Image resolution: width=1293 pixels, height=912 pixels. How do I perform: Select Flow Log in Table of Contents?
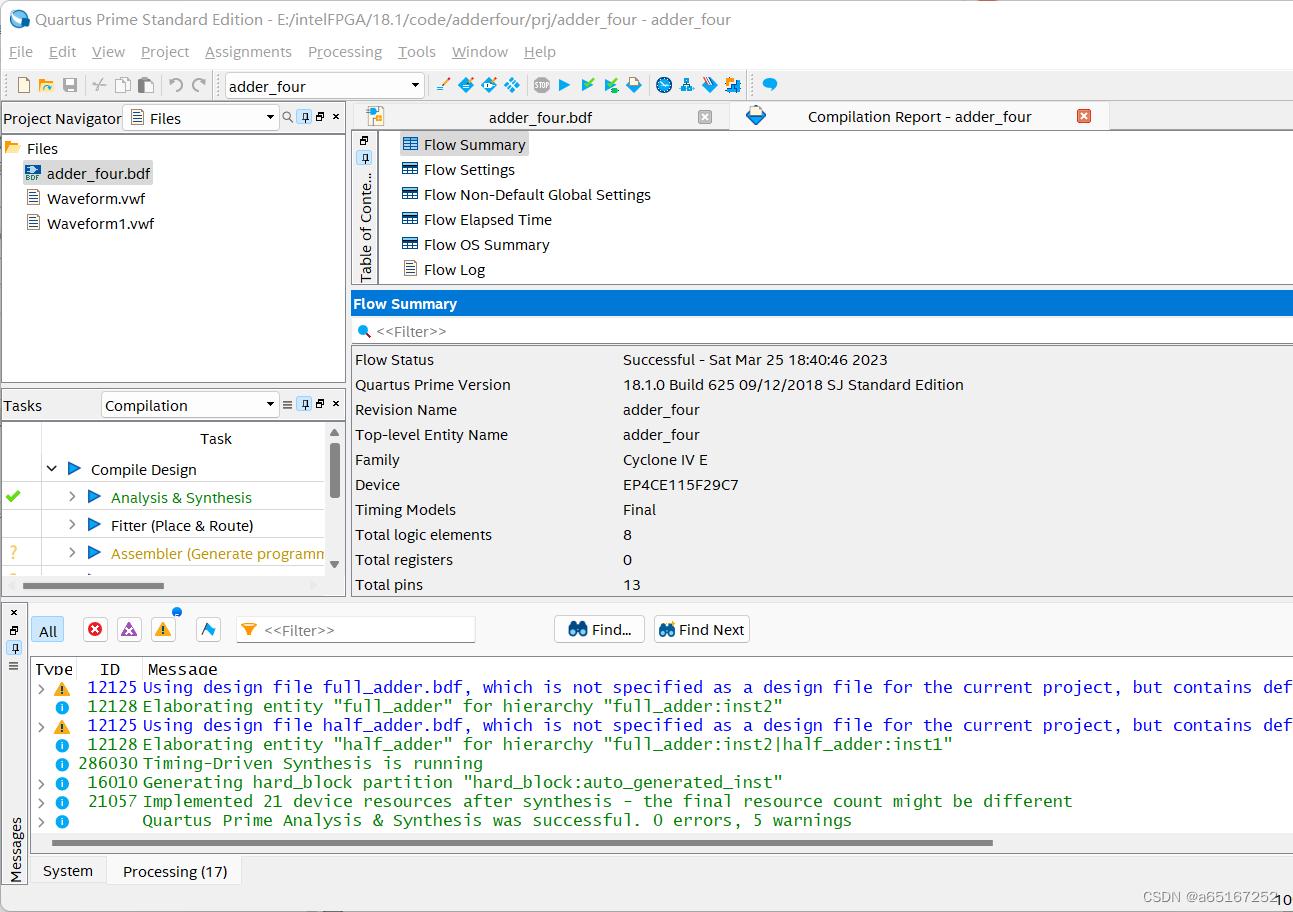tap(454, 270)
